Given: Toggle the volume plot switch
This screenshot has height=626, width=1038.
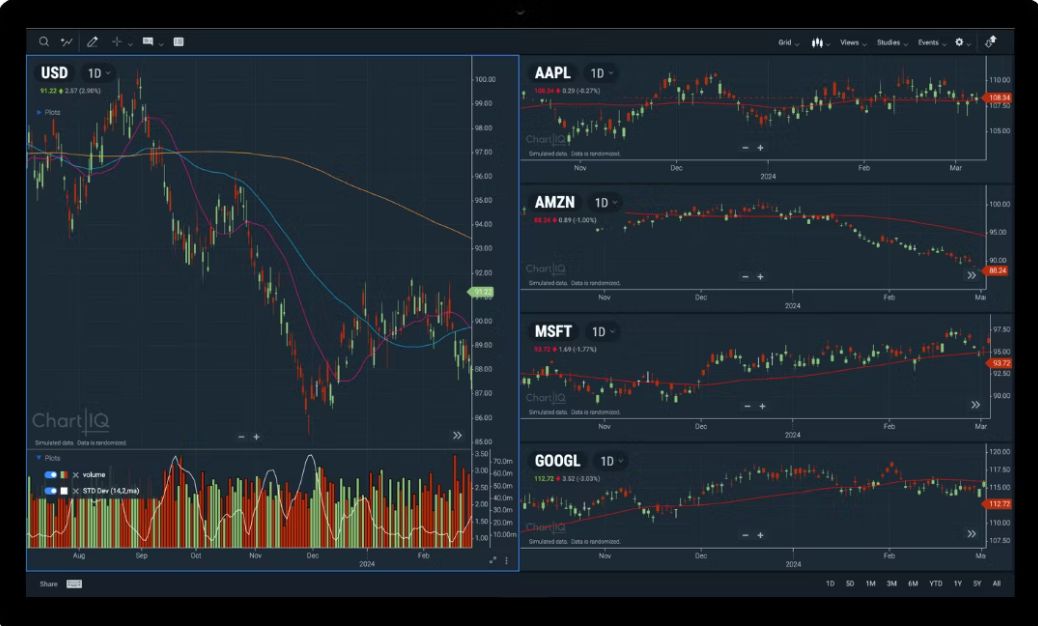Looking at the screenshot, I should coord(50,474).
